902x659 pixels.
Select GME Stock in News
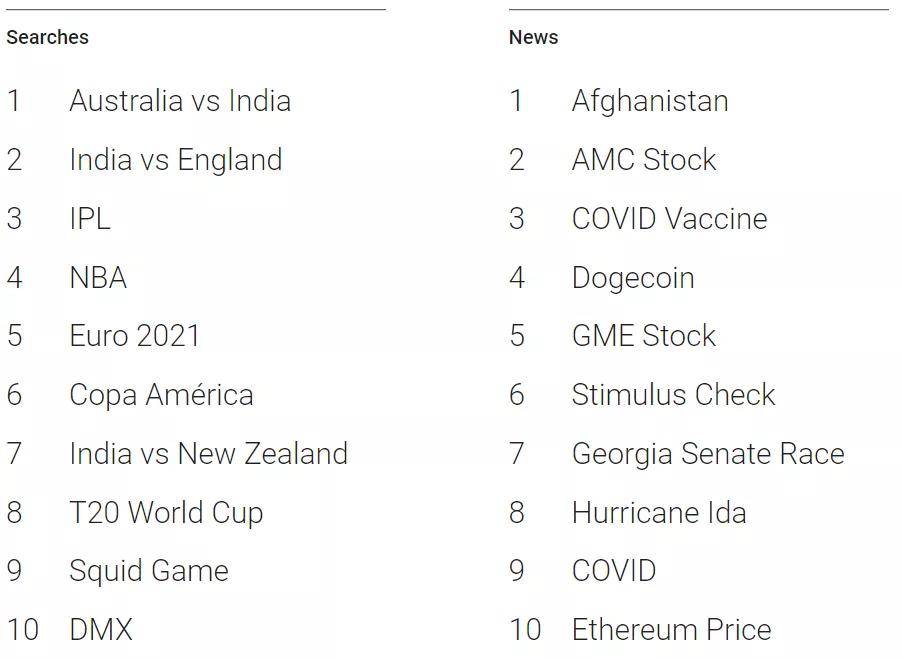[x=644, y=336]
